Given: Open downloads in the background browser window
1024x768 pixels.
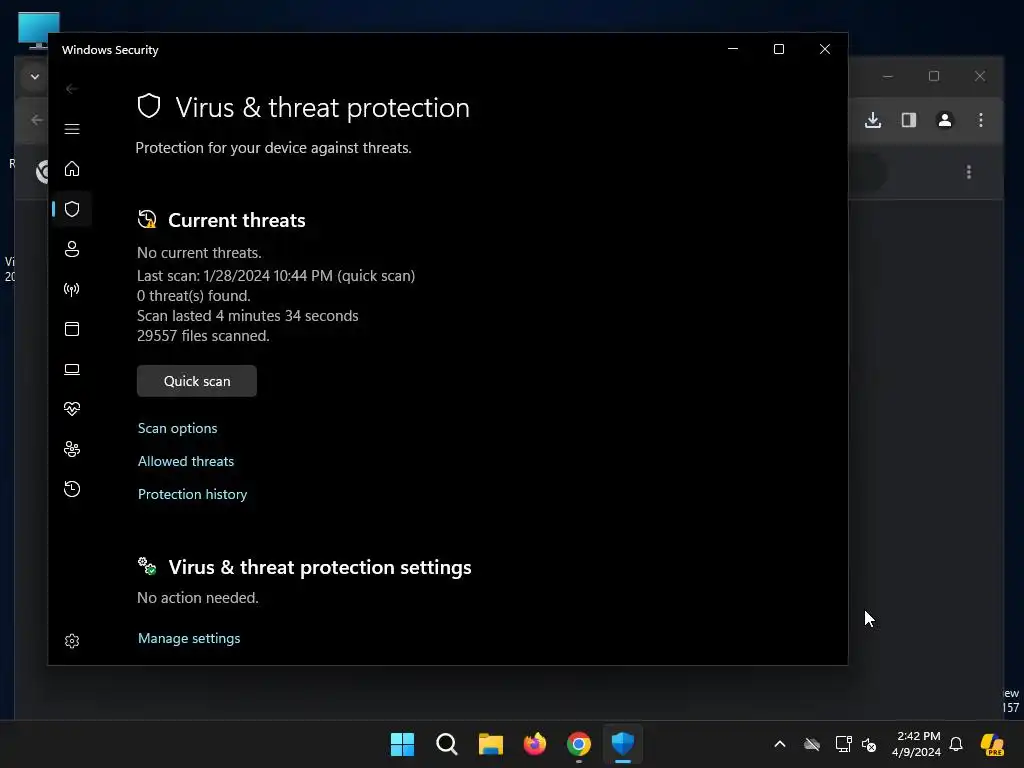Looking at the screenshot, I should (x=873, y=120).
